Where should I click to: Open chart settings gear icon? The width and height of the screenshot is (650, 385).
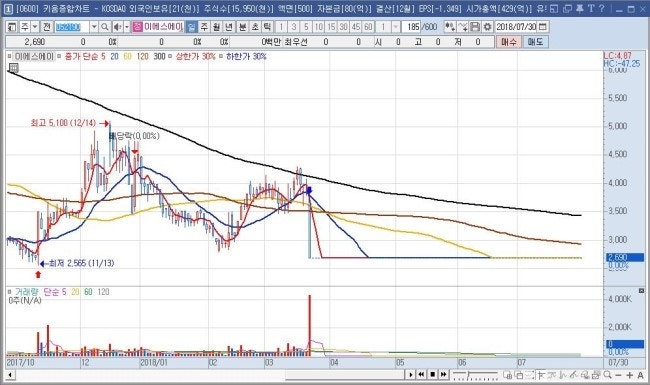click(488, 27)
